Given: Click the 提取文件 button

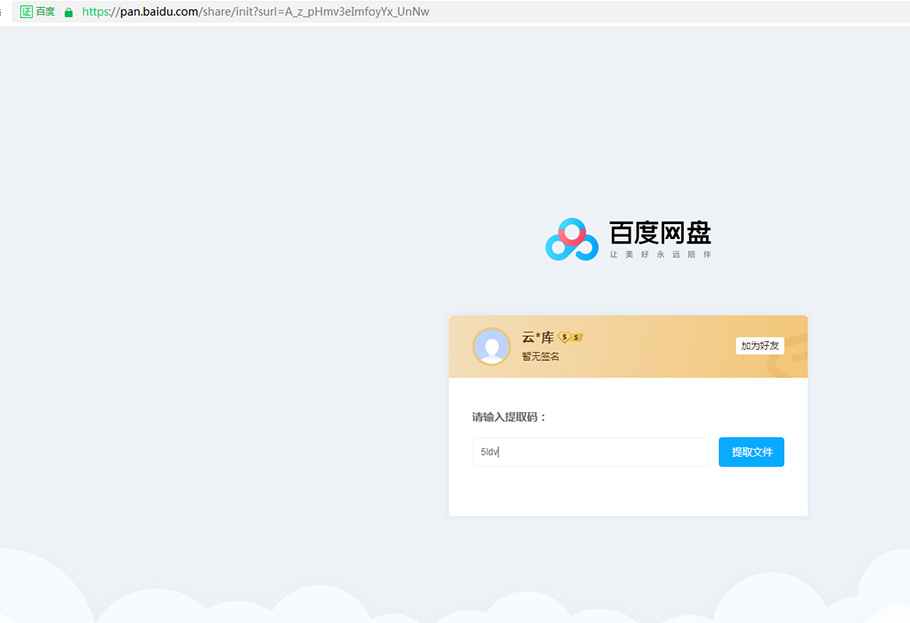Looking at the screenshot, I should (x=751, y=452).
